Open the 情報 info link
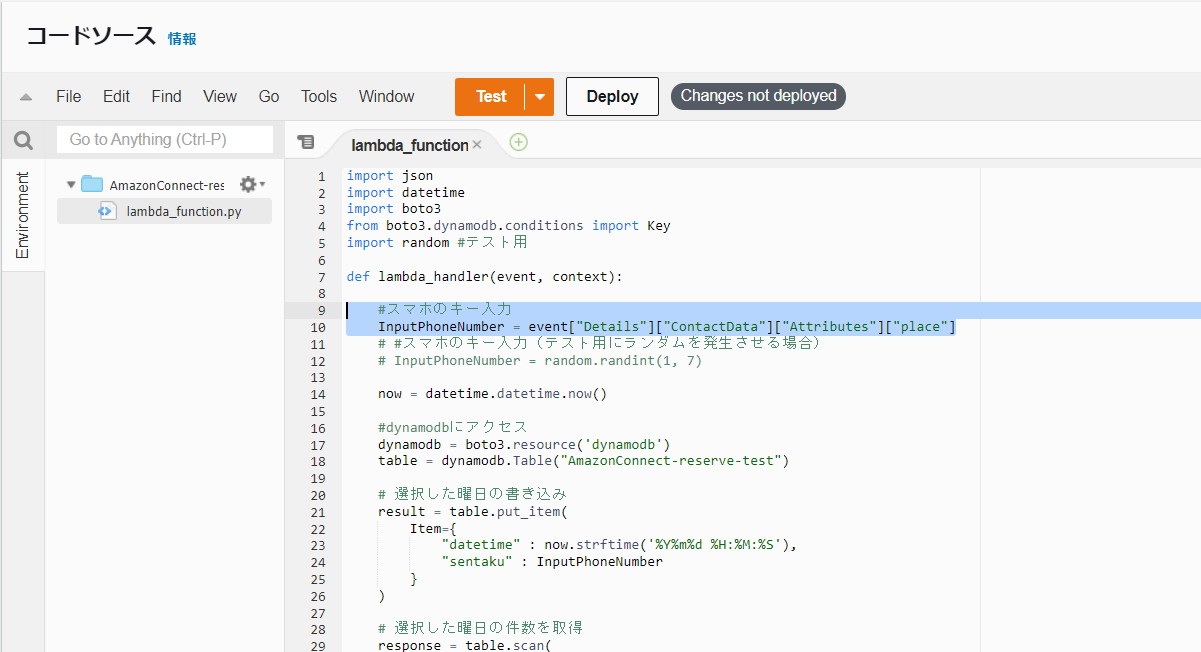Screen dimensions: 1201x652 tap(182, 39)
